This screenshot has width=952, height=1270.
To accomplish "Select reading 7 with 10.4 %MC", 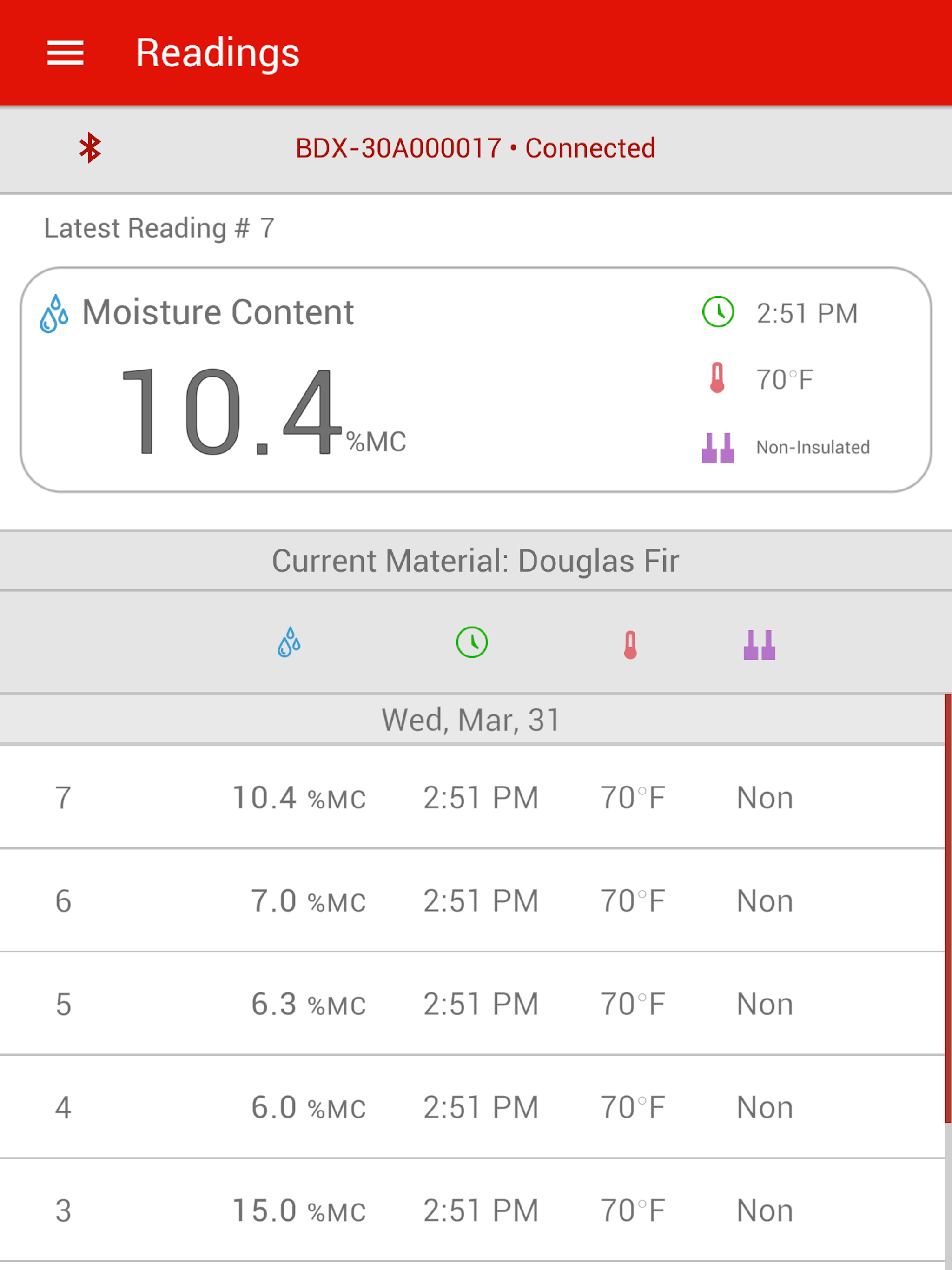I will pos(472,797).
